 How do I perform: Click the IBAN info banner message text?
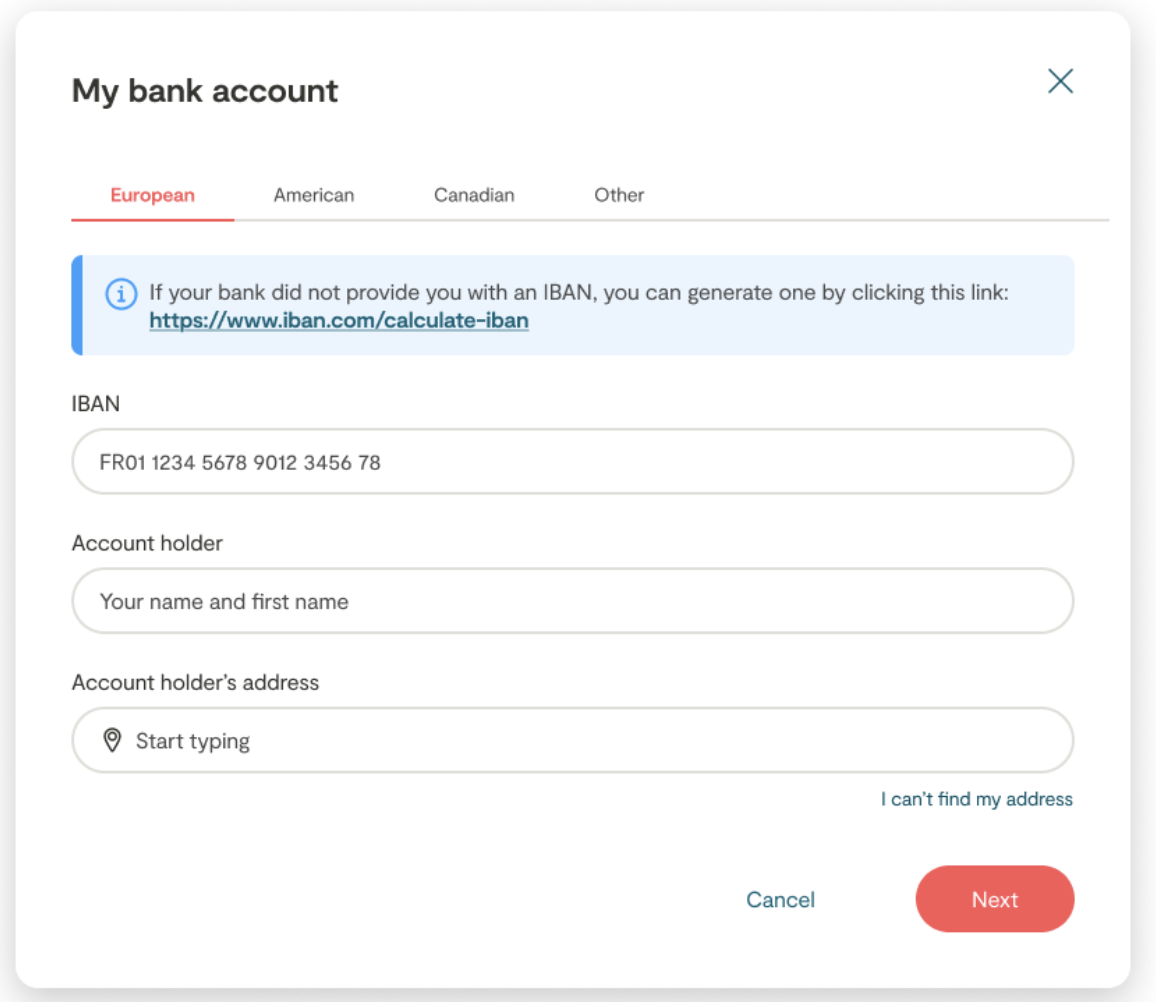578,293
